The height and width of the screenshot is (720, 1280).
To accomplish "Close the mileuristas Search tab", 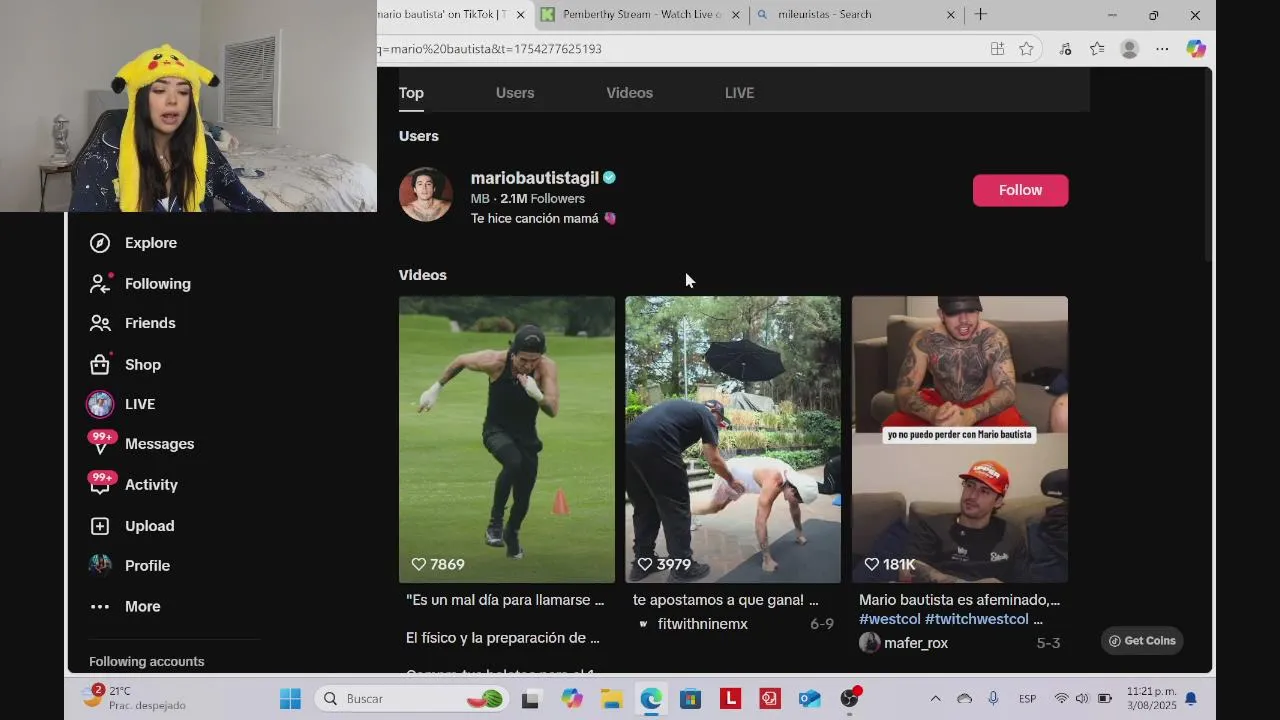I will [x=951, y=15].
